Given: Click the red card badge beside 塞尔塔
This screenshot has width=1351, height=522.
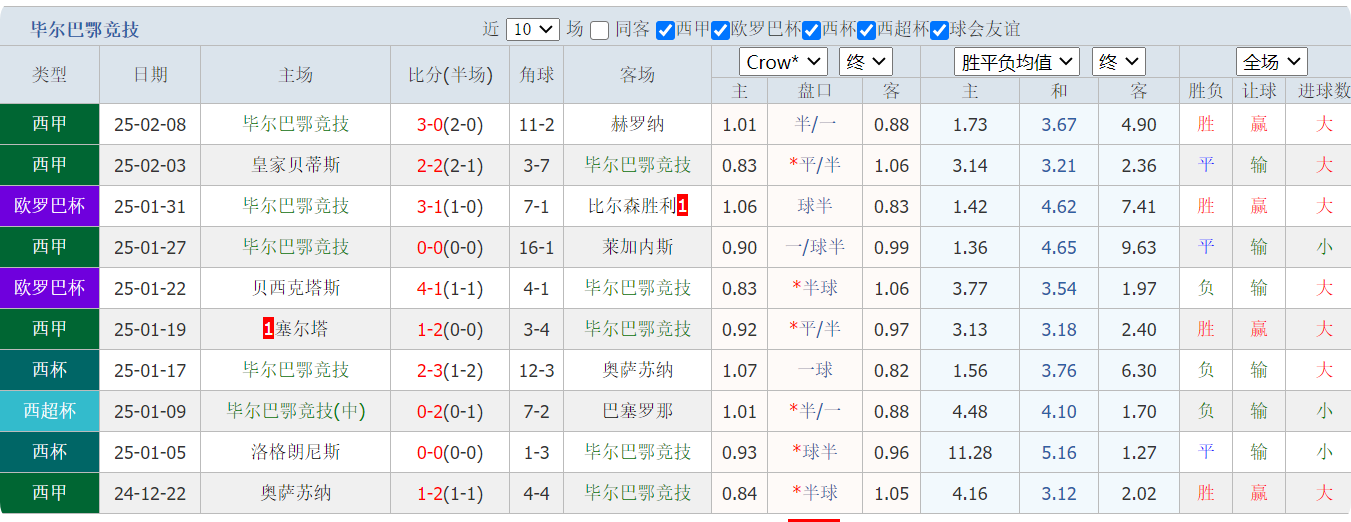Looking at the screenshot, I should [268, 329].
